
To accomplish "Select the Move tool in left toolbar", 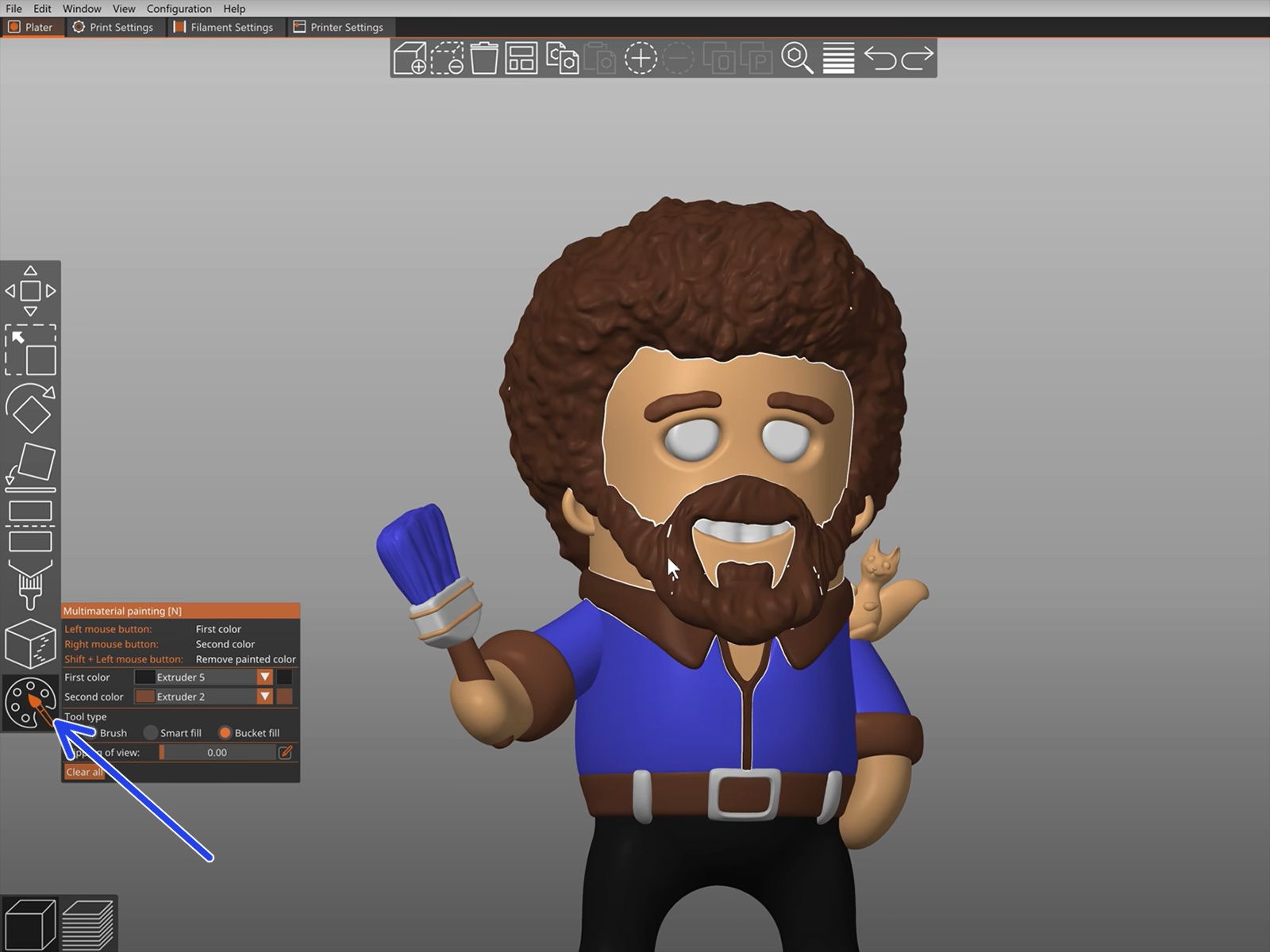I will [30, 291].
